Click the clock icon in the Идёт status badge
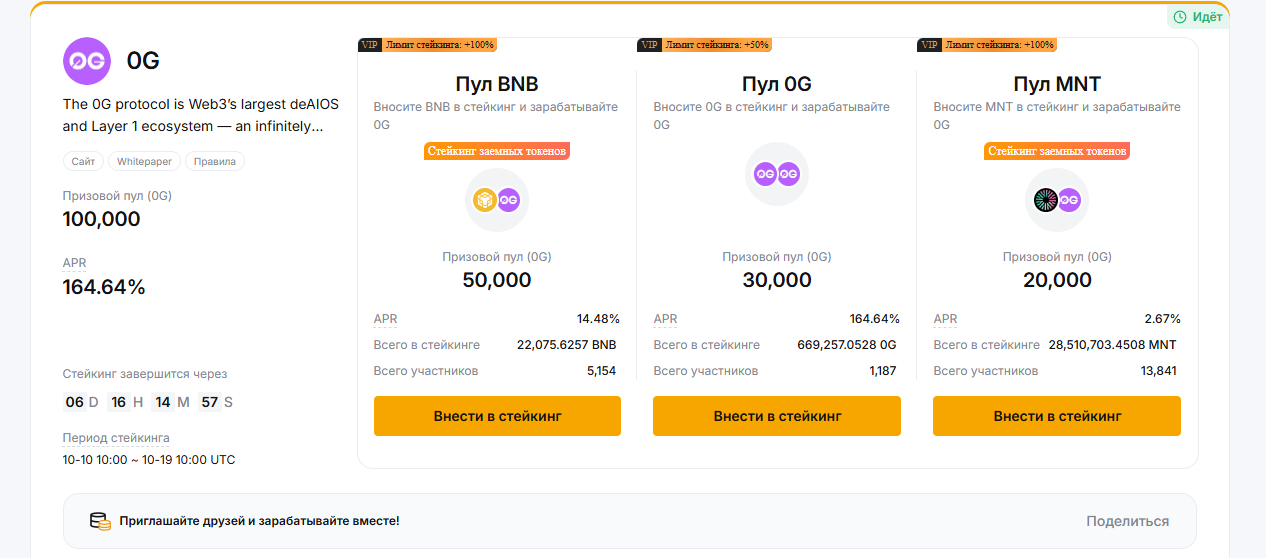Screen dimensions: 1266x558 [x=1180, y=17]
